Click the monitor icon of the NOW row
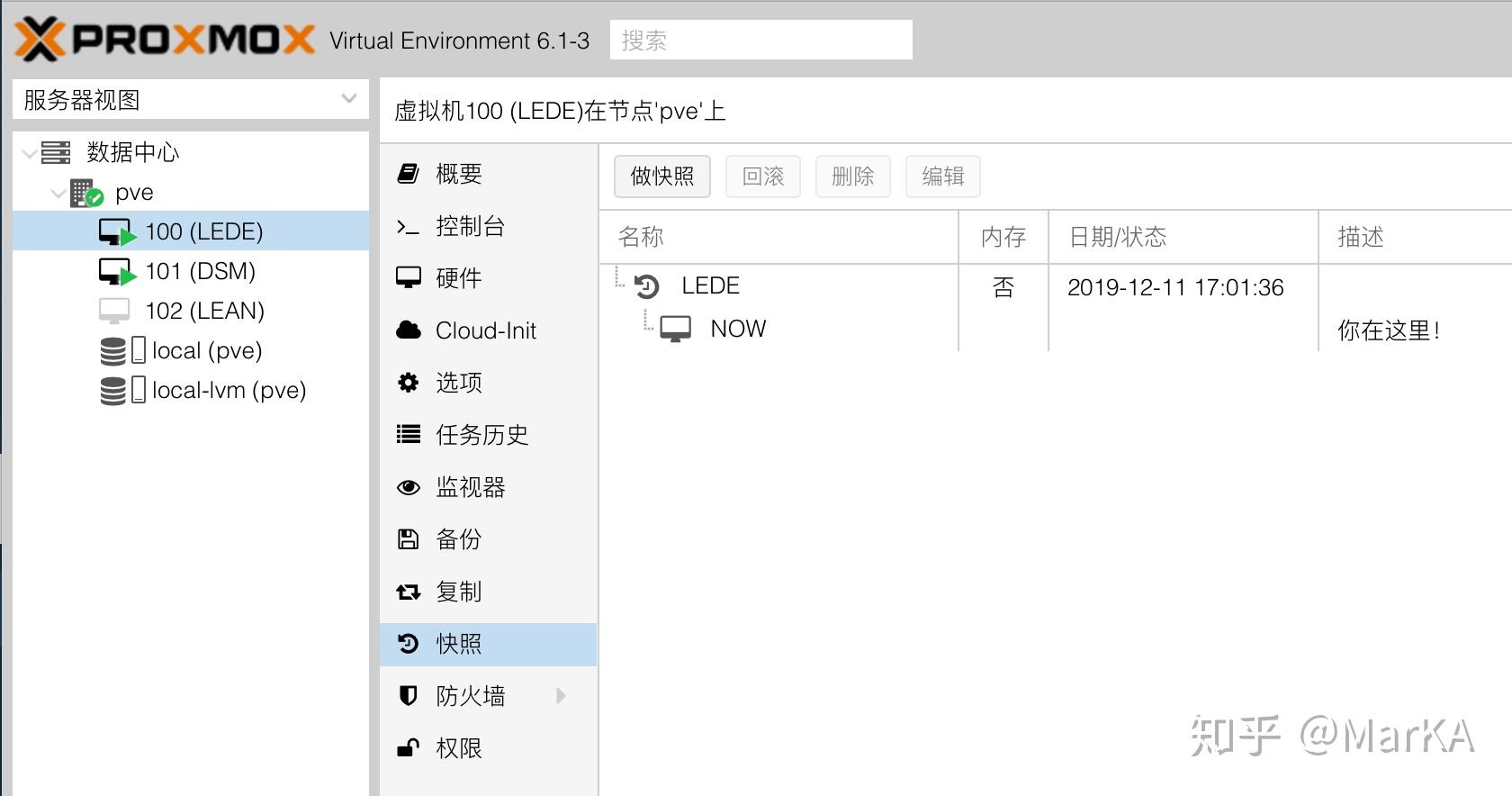The image size is (1512, 796). click(x=676, y=330)
